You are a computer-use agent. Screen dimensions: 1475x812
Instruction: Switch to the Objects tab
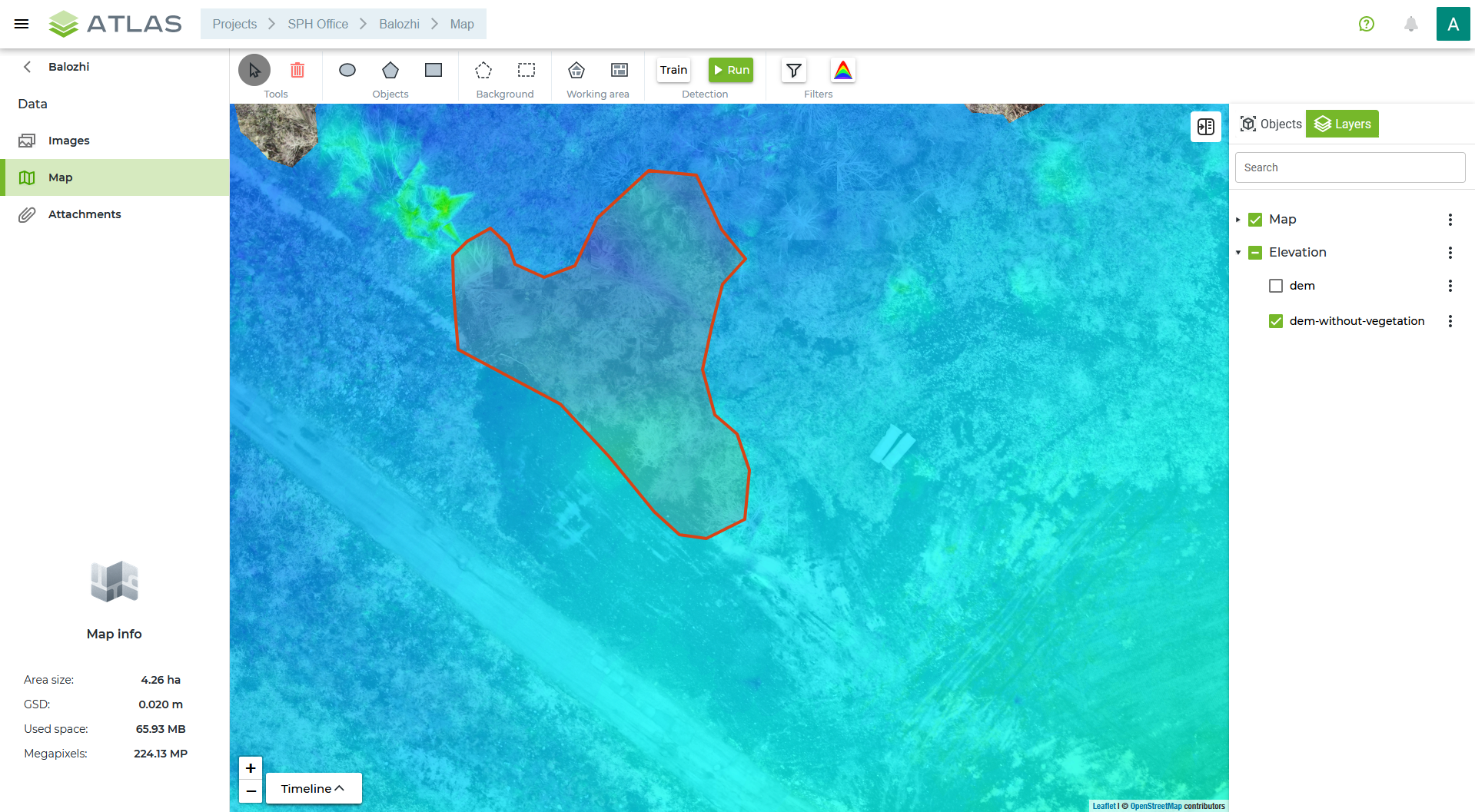tap(1271, 124)
